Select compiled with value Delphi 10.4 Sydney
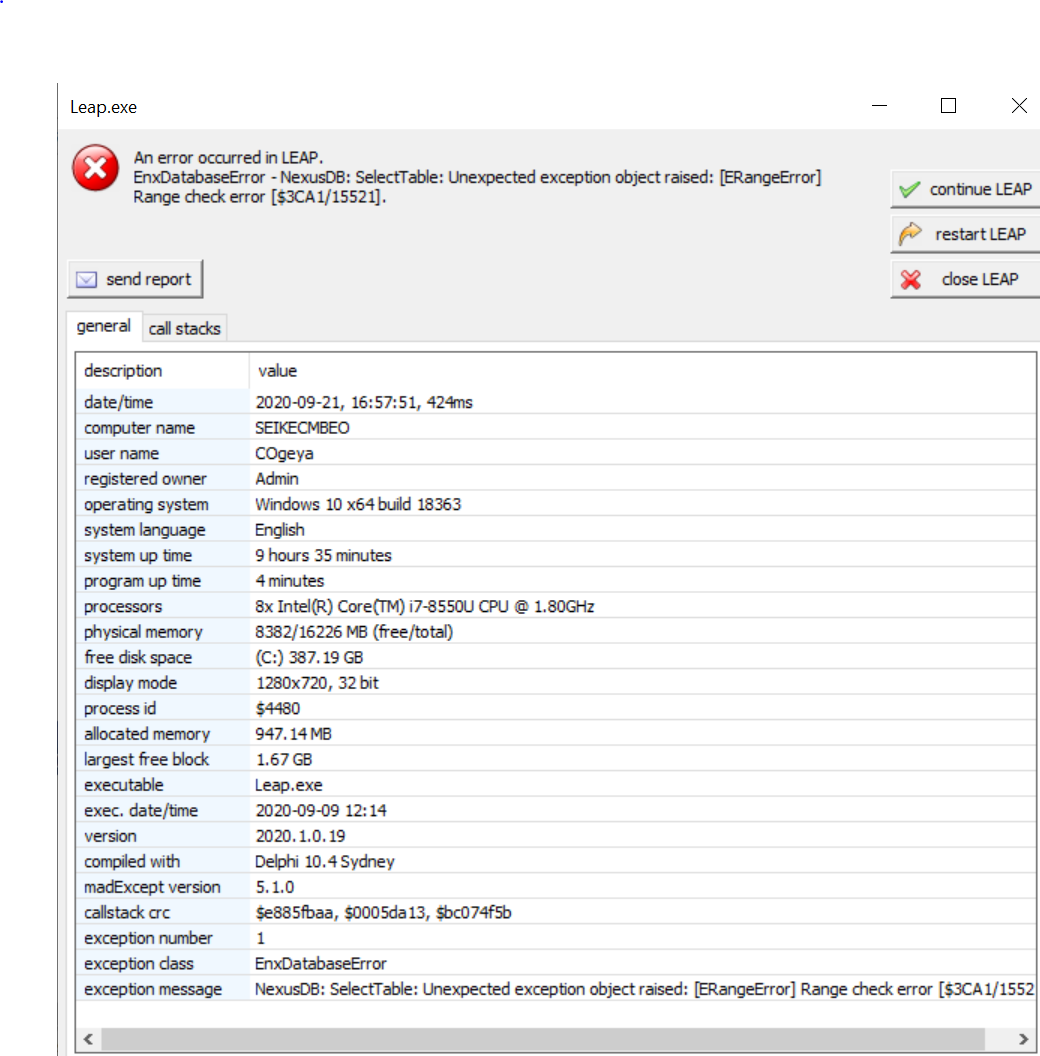The width and height of the screenshot is (1040, 1056). click(324, 862)
